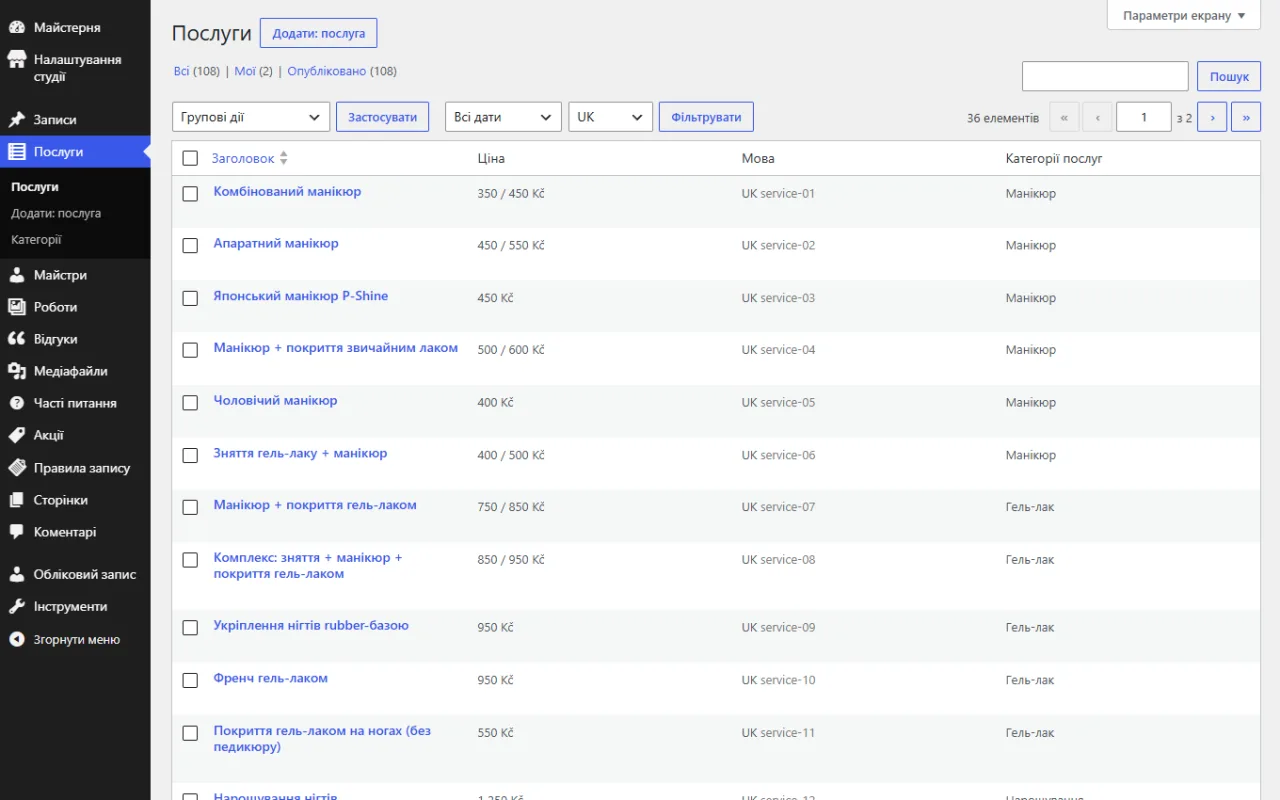Open the Групові дії bulk actions dropdown
1280x800 pixels.
251,117
